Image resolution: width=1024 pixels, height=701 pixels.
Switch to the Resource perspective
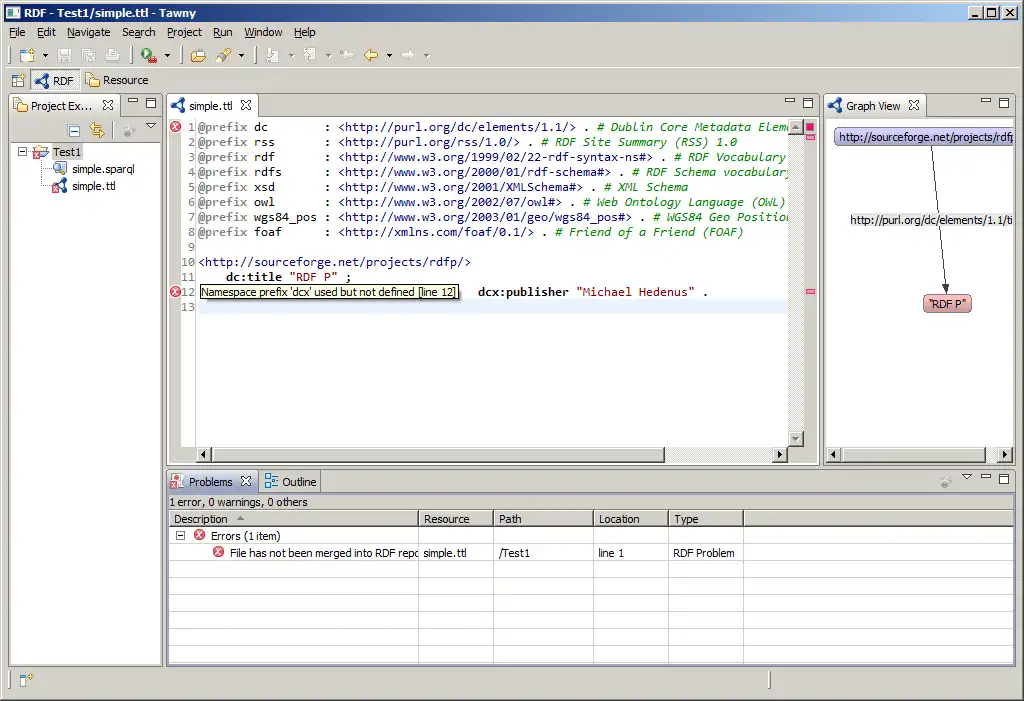point(118,80)
